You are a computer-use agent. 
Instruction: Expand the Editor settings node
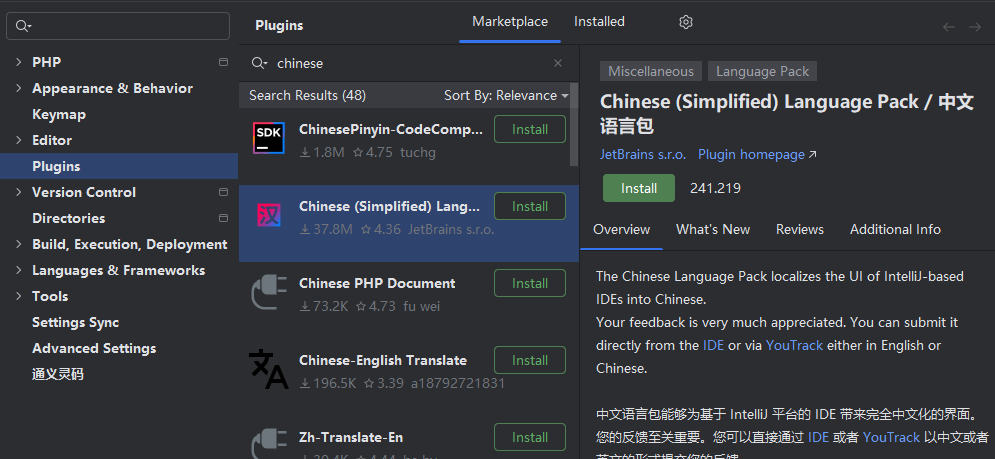pyautogui.click(x=18, y=140)
